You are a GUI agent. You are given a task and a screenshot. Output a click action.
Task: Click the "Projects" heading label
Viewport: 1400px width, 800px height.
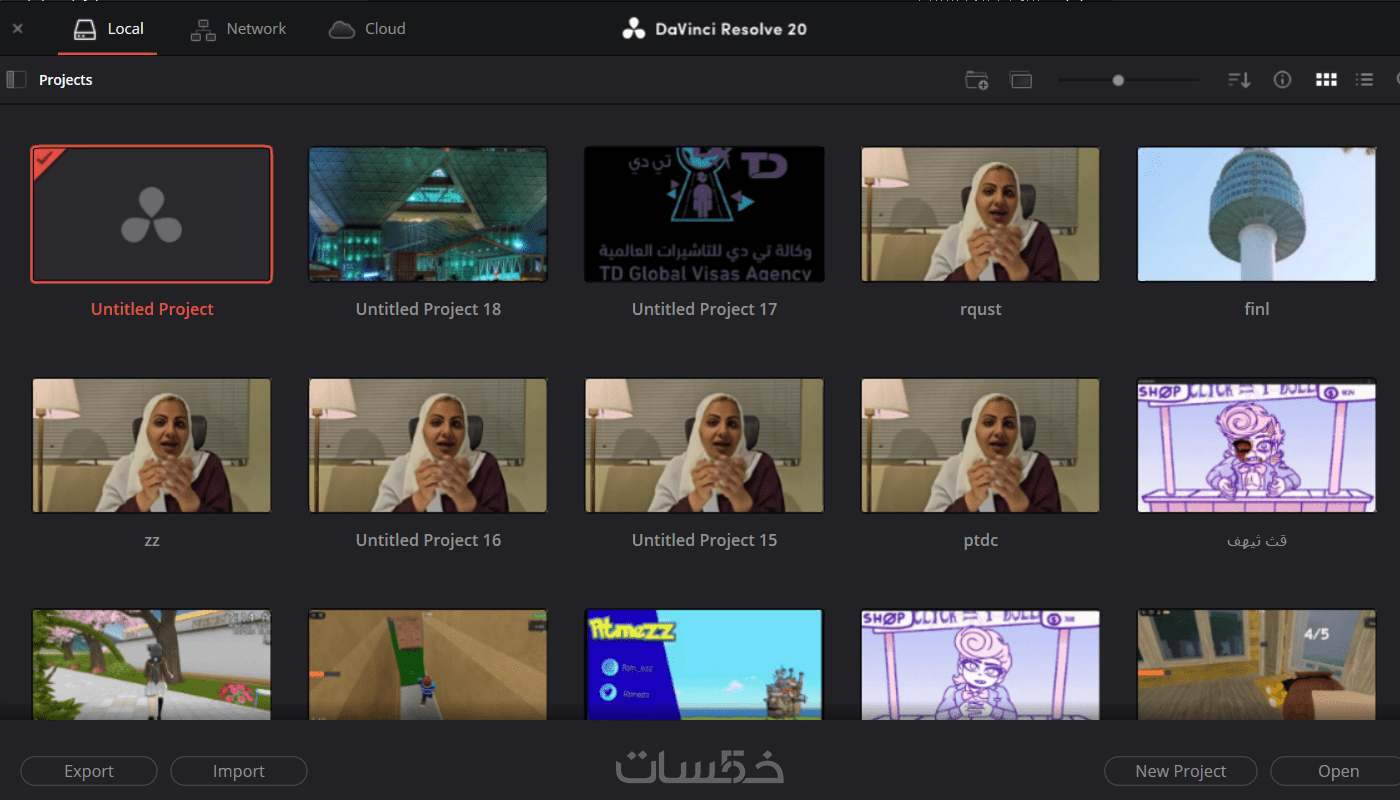click(x=66, y=80)
